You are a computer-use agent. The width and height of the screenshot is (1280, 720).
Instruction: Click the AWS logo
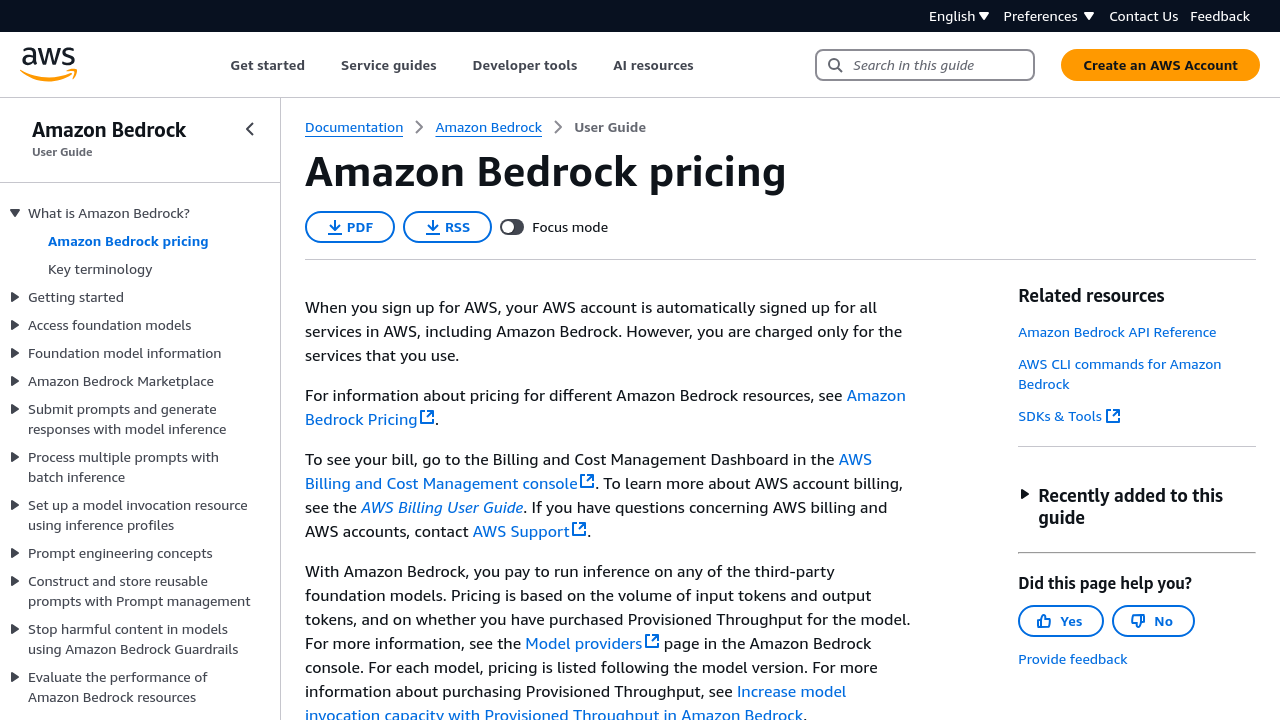click(x=48, y=64)
